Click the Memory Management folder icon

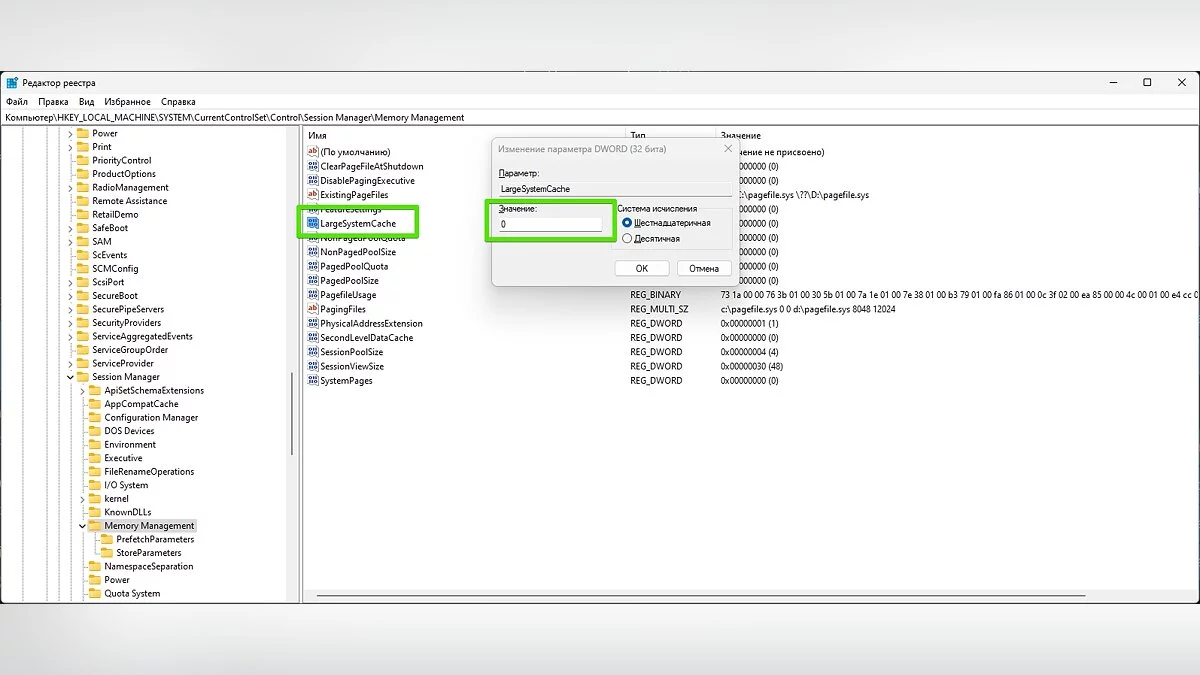95,526
